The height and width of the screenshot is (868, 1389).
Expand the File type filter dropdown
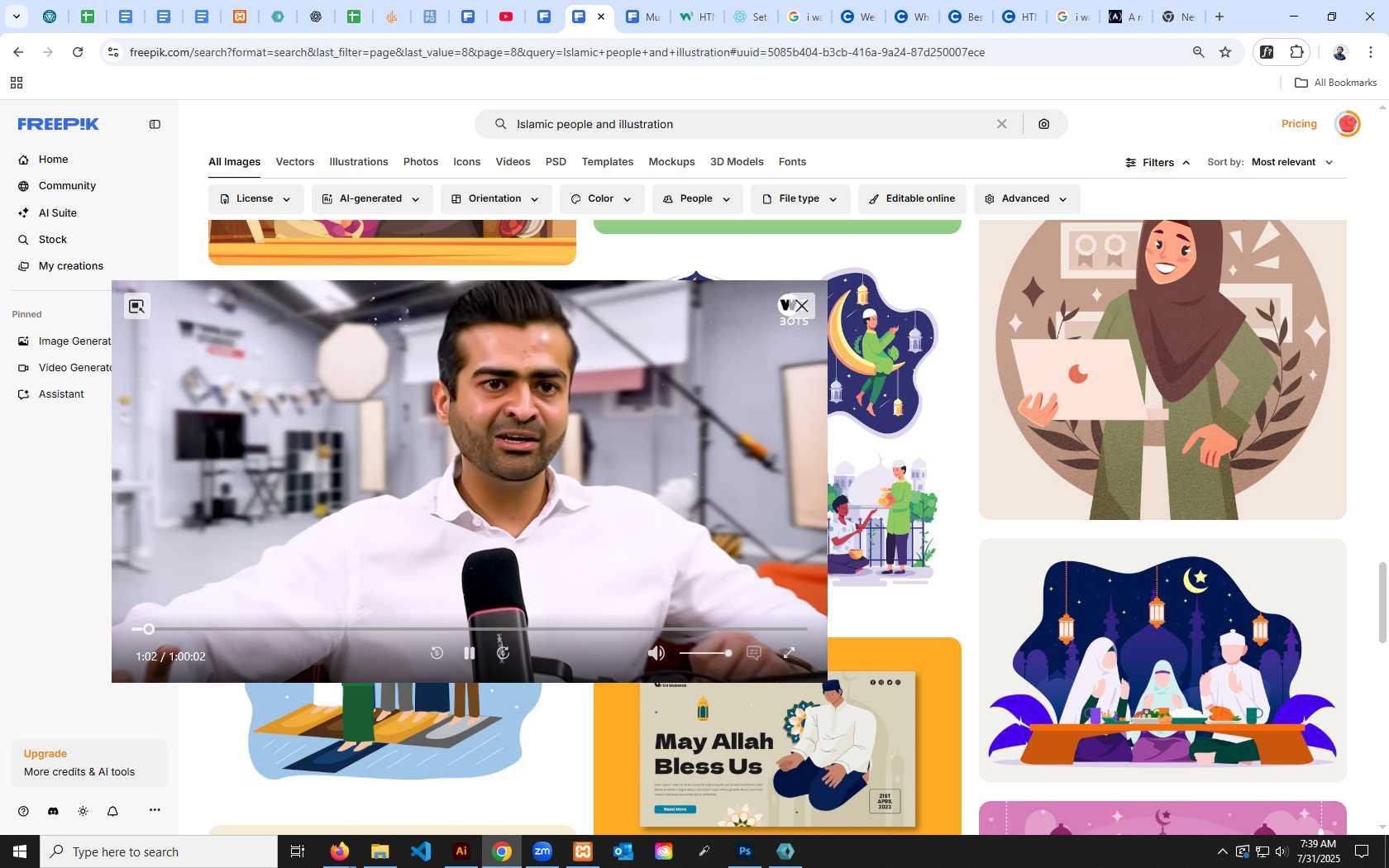coord(800,199)
